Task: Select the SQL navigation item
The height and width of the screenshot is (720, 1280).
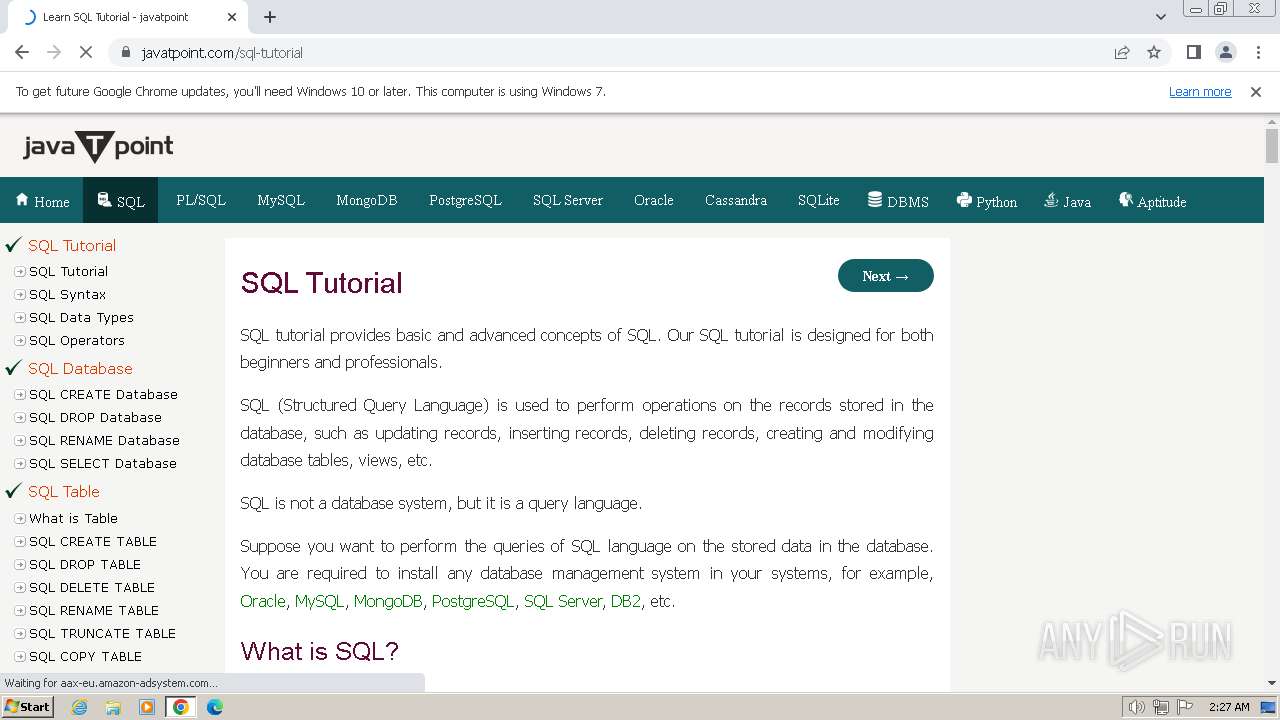Action: [x=121, y=201]
